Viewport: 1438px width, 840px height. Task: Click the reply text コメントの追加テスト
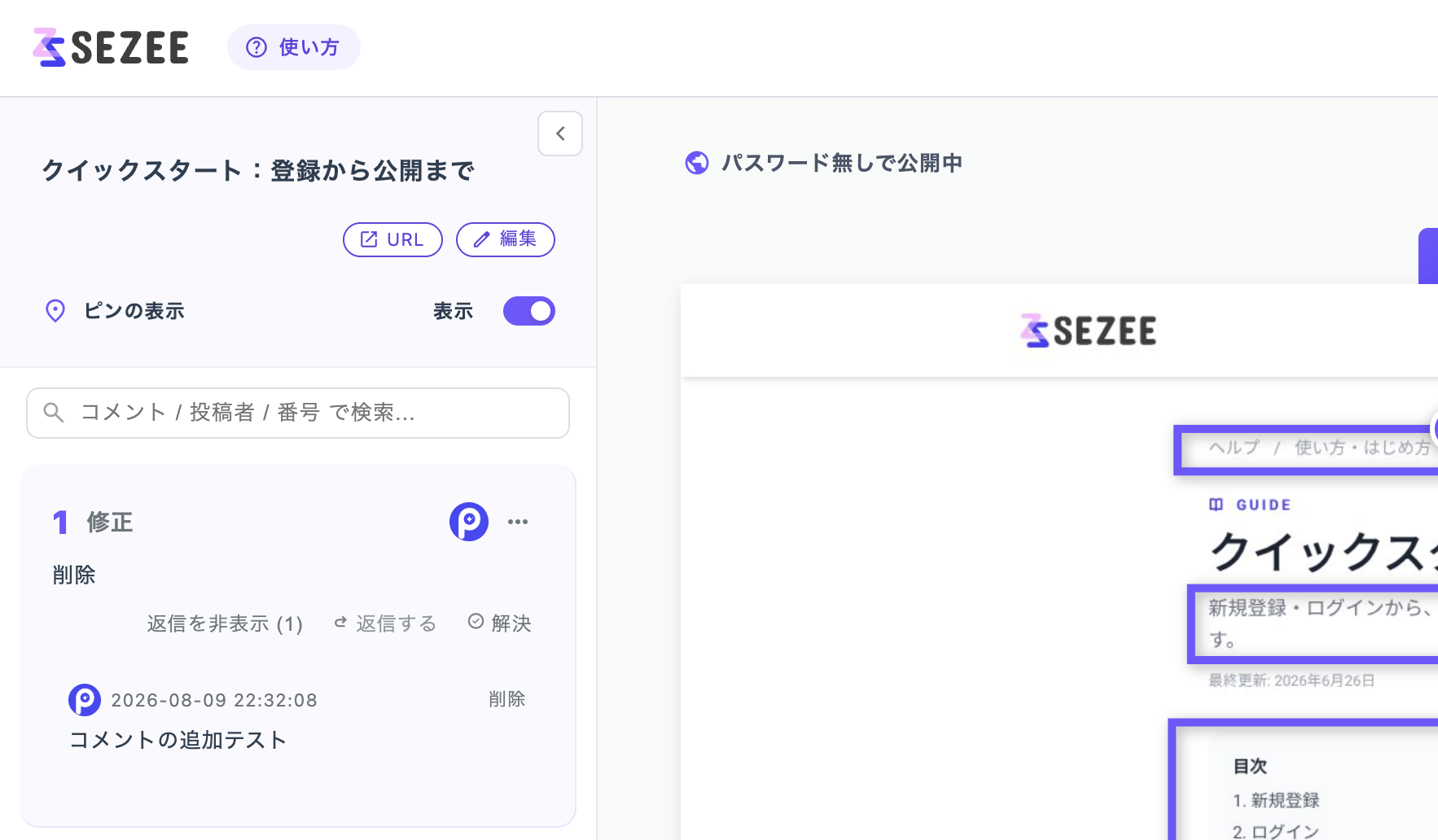[178, 740]
